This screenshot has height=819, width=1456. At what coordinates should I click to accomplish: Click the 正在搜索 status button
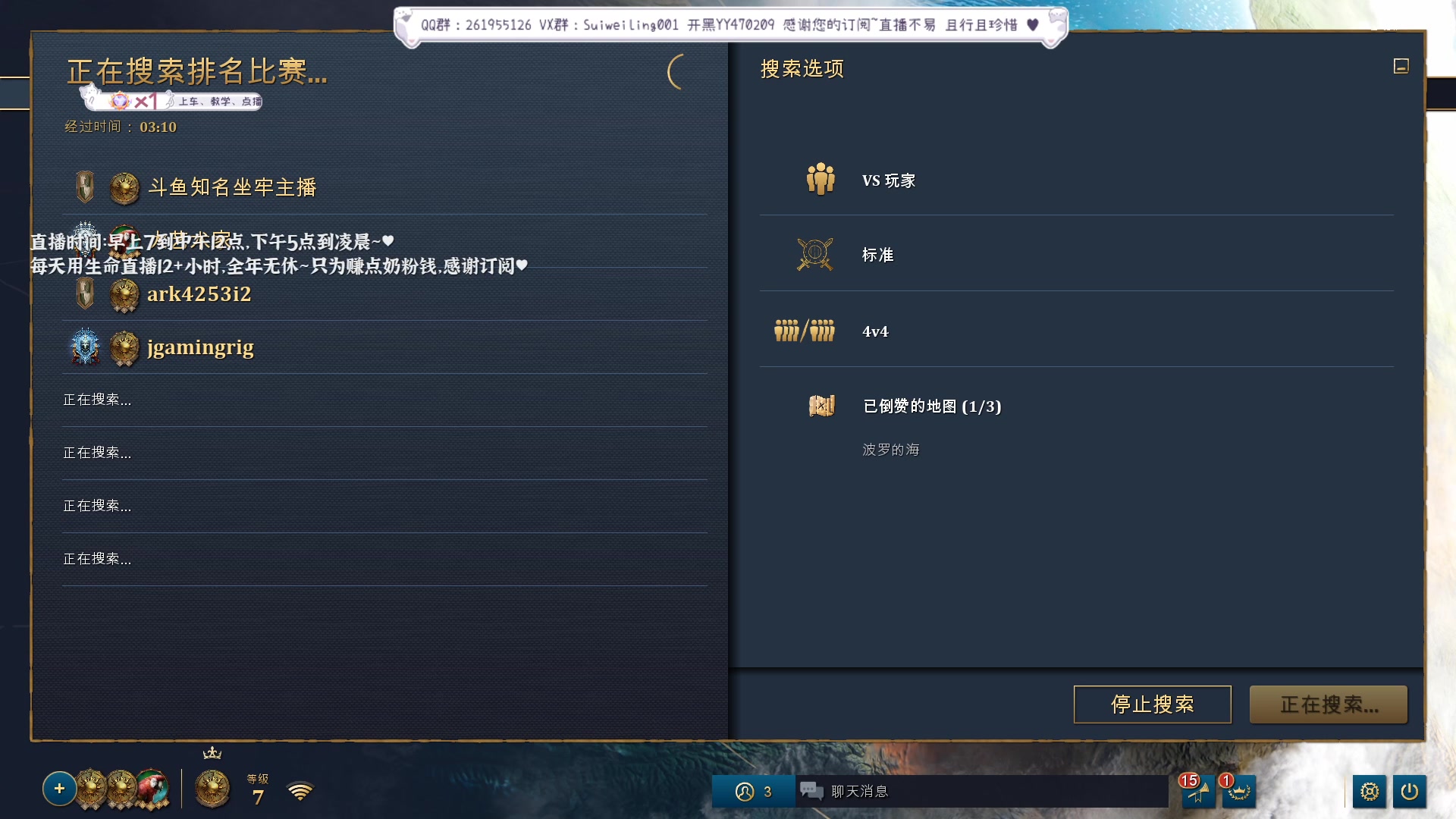(x=1329, y=704)
